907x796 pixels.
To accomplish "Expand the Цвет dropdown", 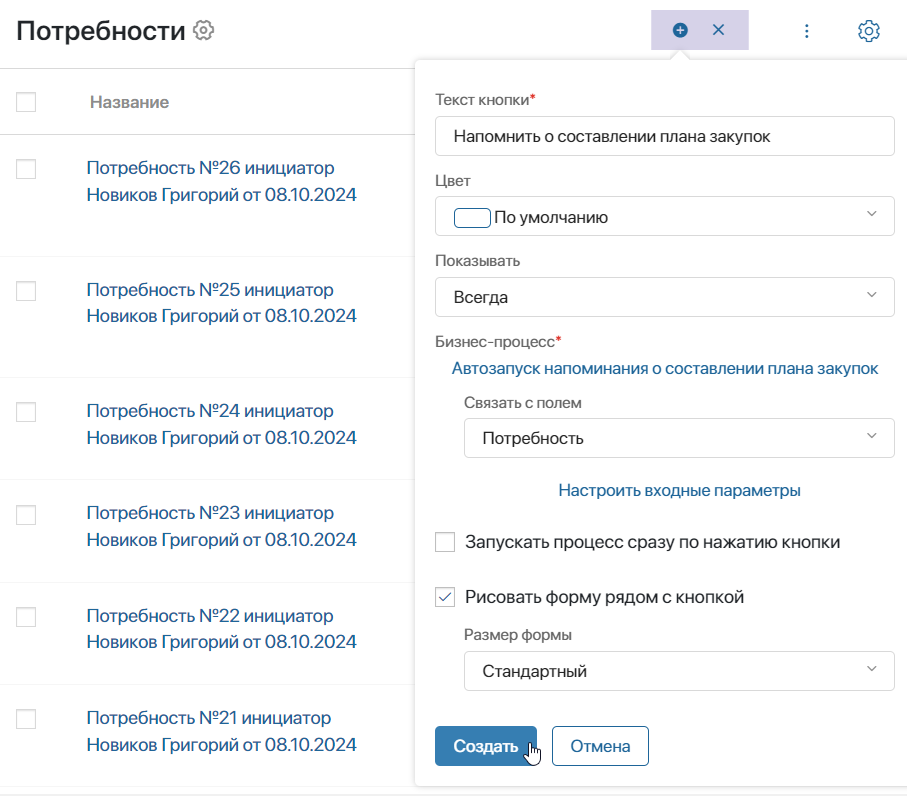I will coord(665,216).
